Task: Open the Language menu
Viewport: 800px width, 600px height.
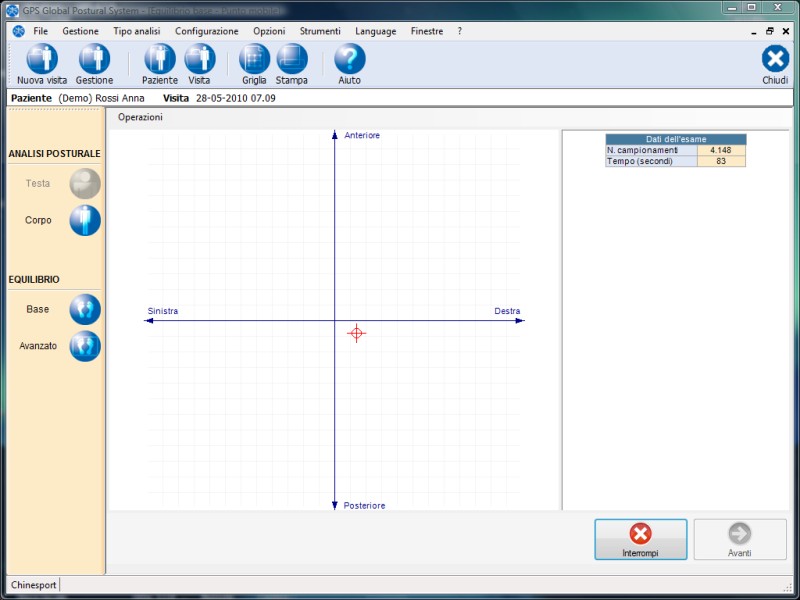Action: point(376,31)
